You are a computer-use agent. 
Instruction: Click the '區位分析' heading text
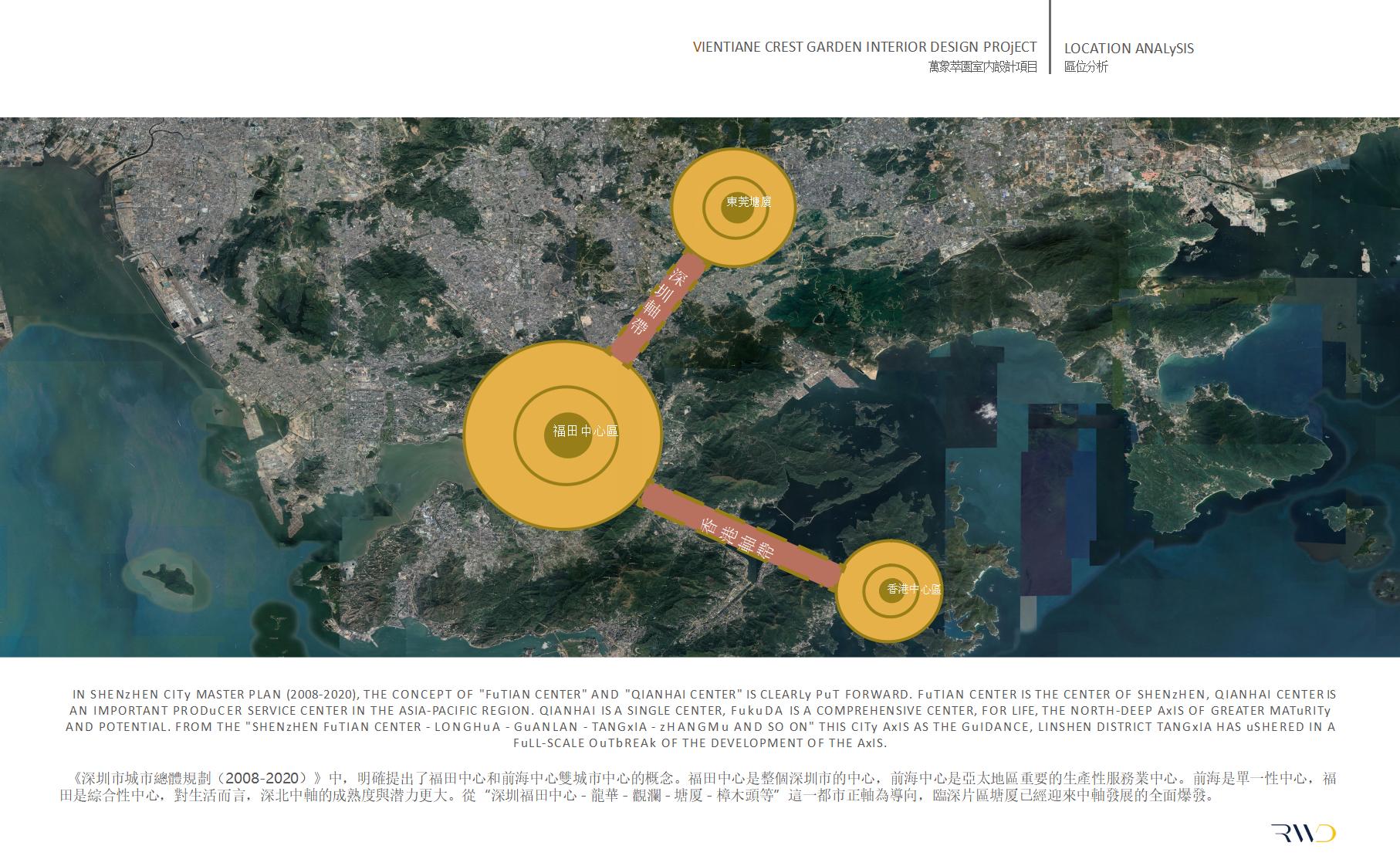click(x=1086, y=67)
